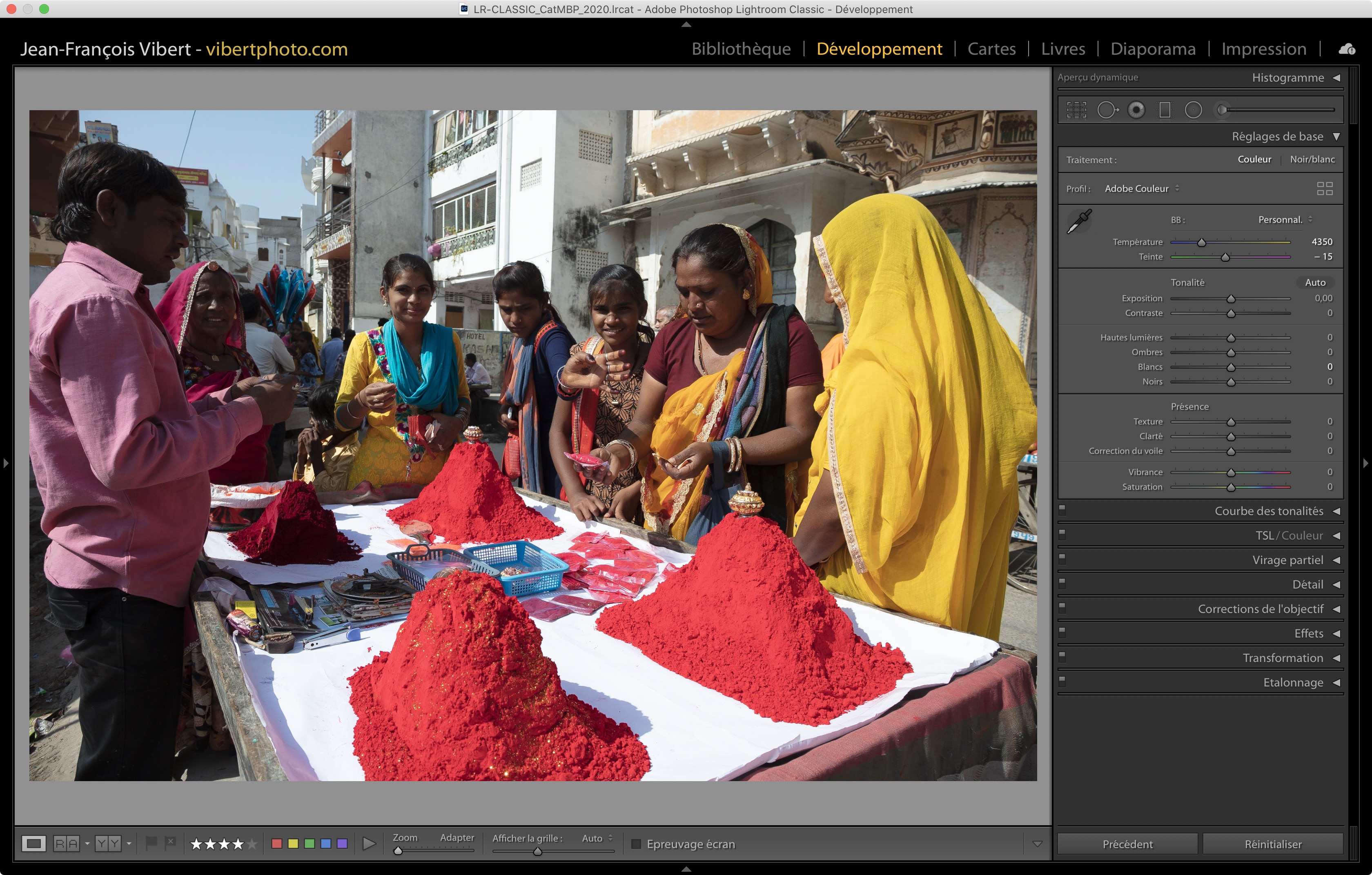
Task: Open the Impression module
Action: pos(1263,49)
